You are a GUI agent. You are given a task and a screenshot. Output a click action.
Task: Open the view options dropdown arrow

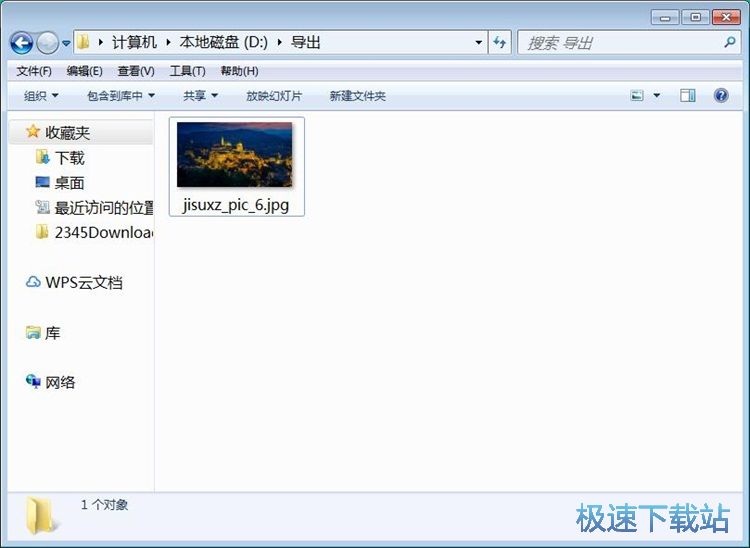click(657, 96)
